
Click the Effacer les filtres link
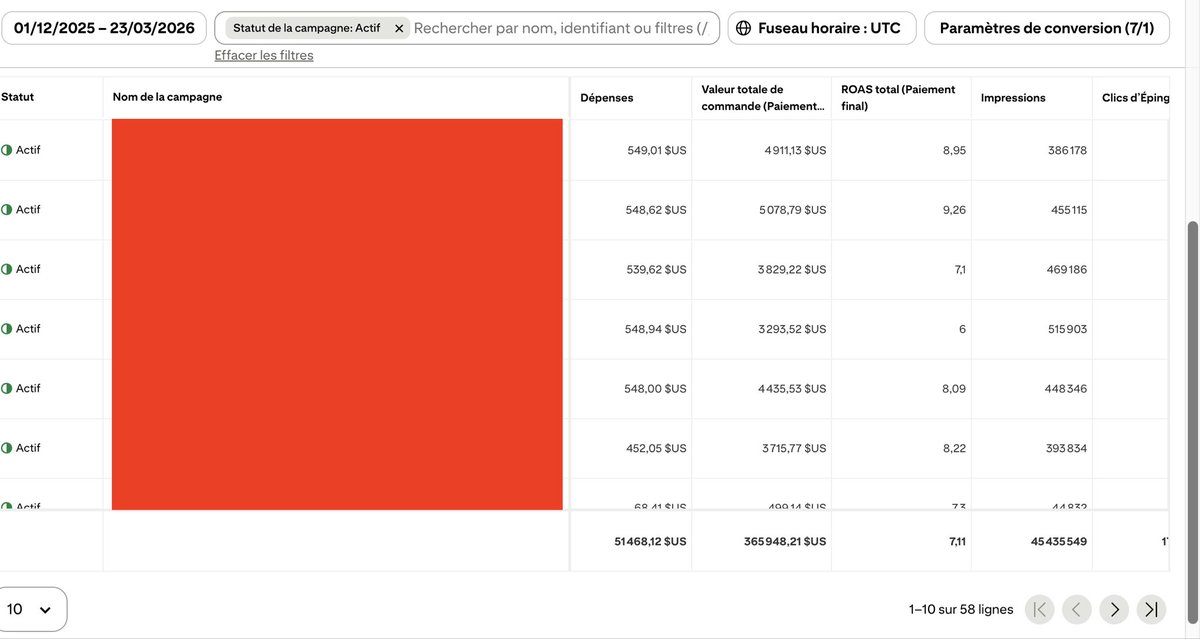click(264, 55)
